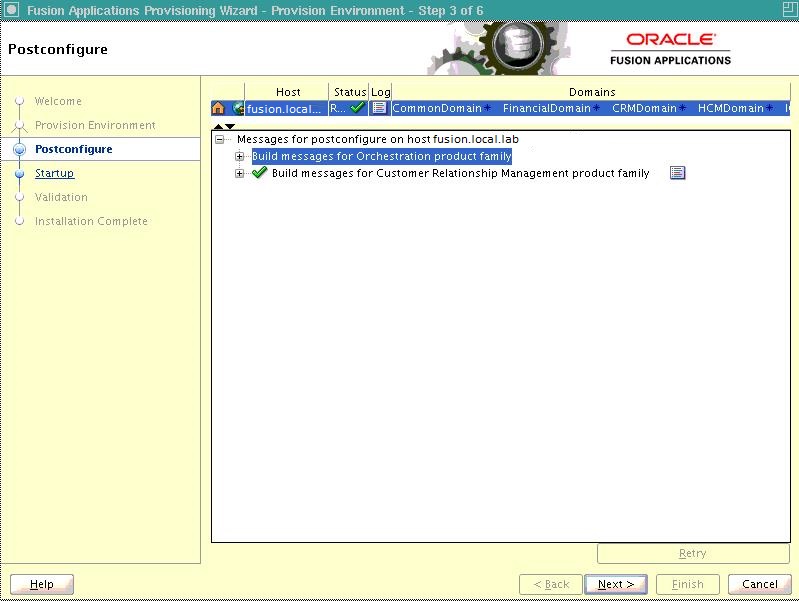
Task: Click FinancialDomain in the Domains cell
Action: pos(547,108)
